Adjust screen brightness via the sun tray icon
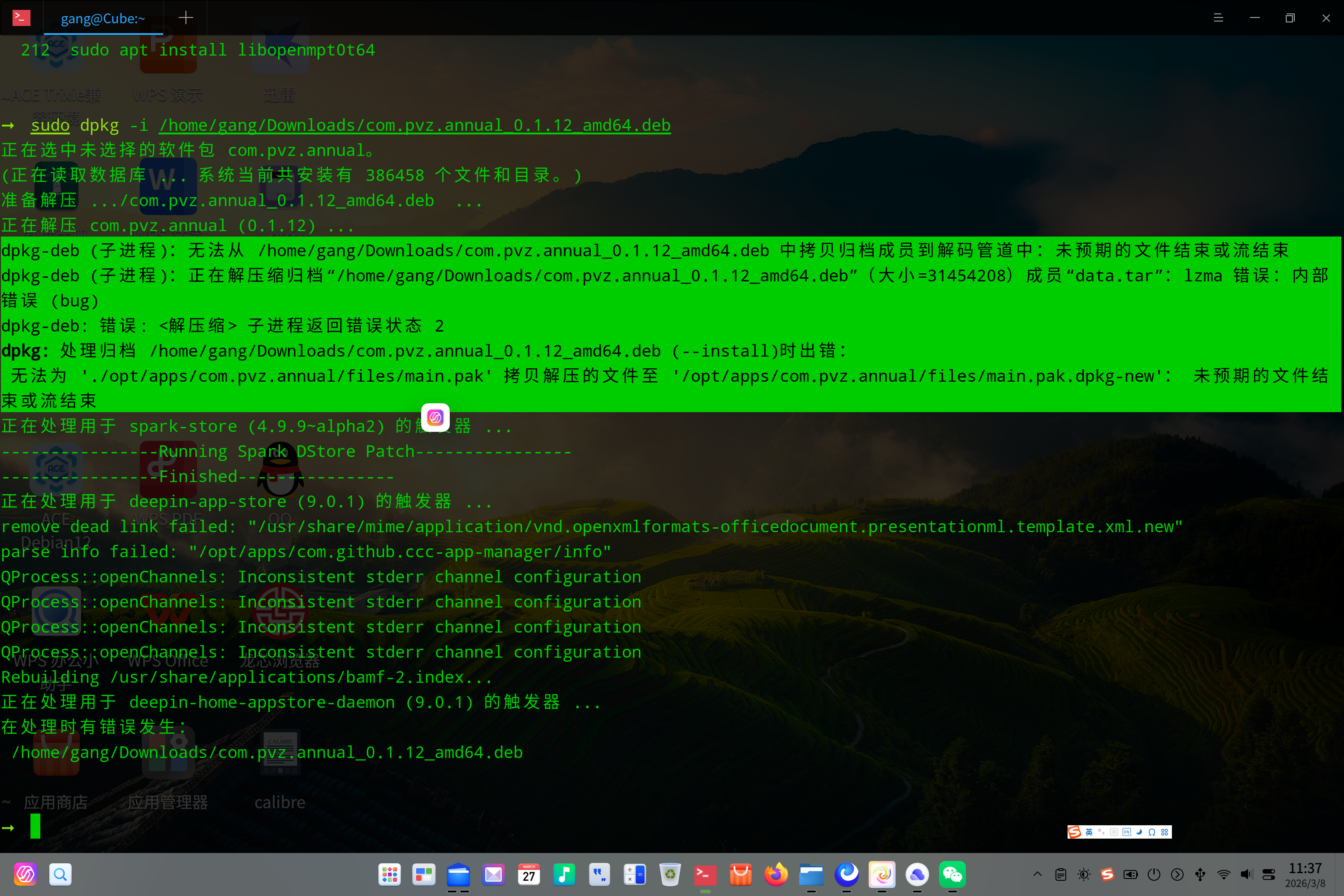This screenshot has width=1344, height=896. pyautogui.click(x=1084, y=874)
